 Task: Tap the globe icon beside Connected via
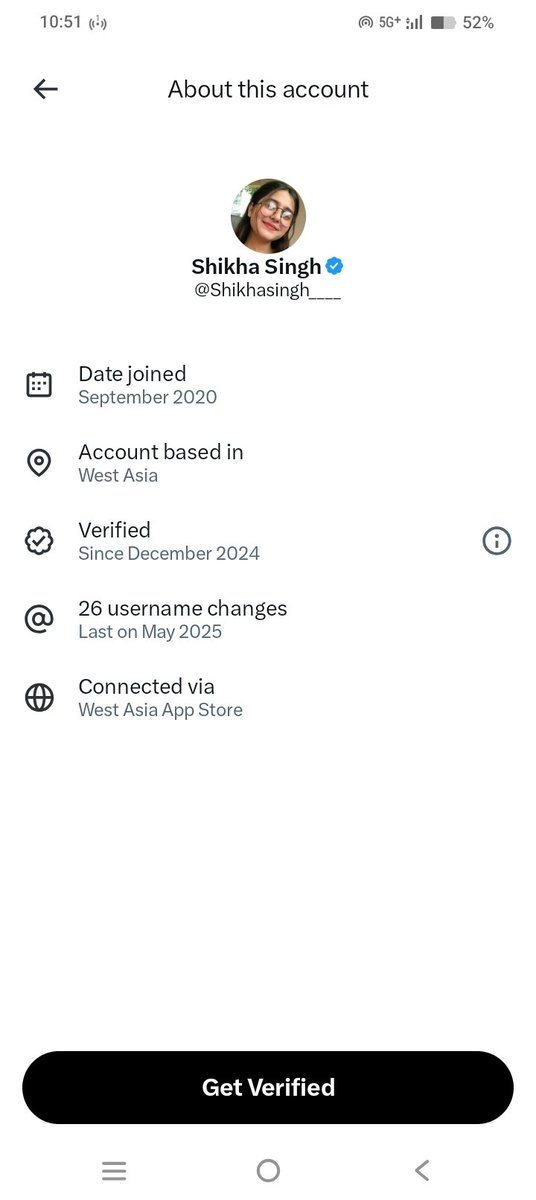(x=39, y=698)
